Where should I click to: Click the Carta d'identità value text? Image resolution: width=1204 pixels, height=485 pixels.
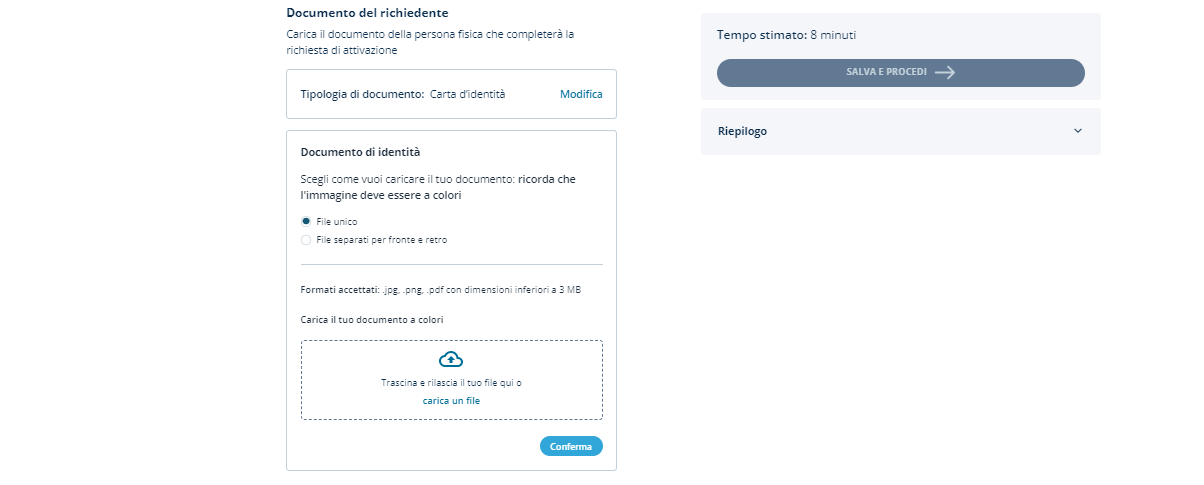[467, 94]
